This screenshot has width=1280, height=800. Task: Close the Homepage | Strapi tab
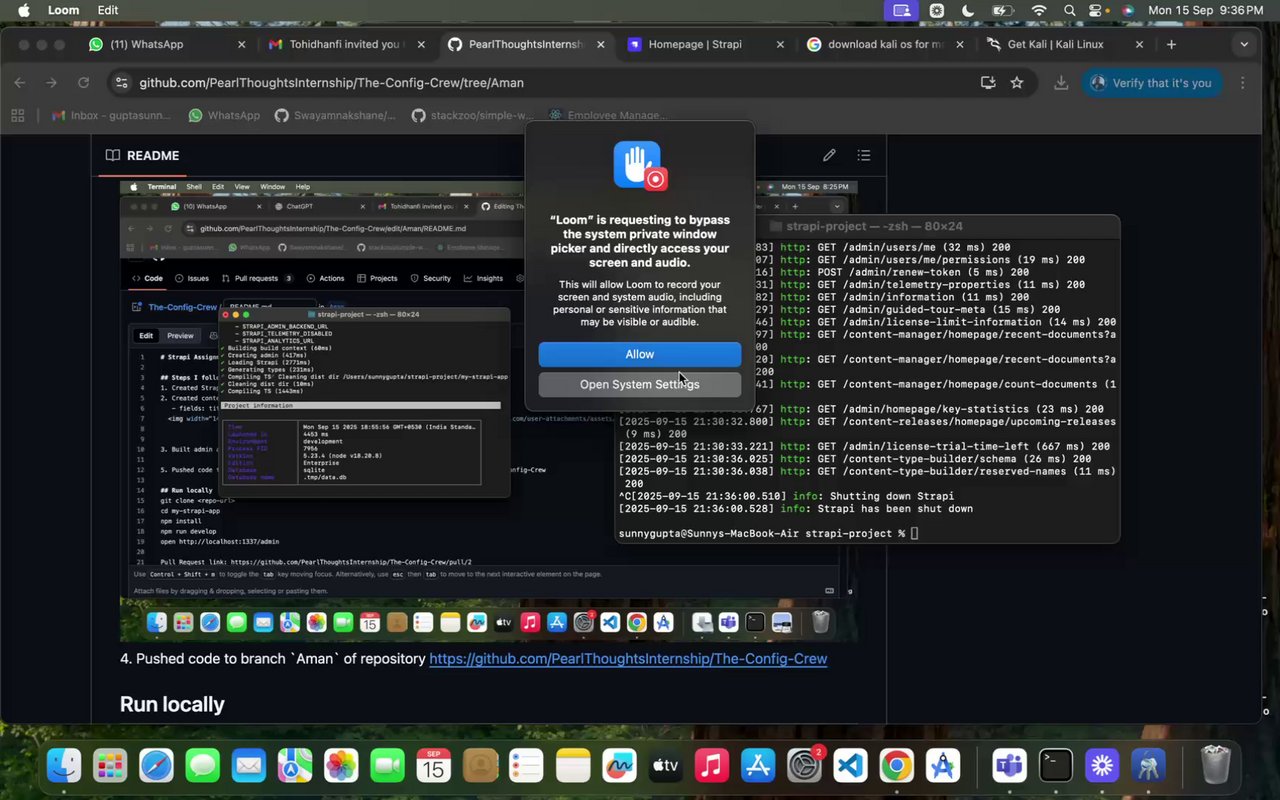pyautogui.click(x=781, y=44)
